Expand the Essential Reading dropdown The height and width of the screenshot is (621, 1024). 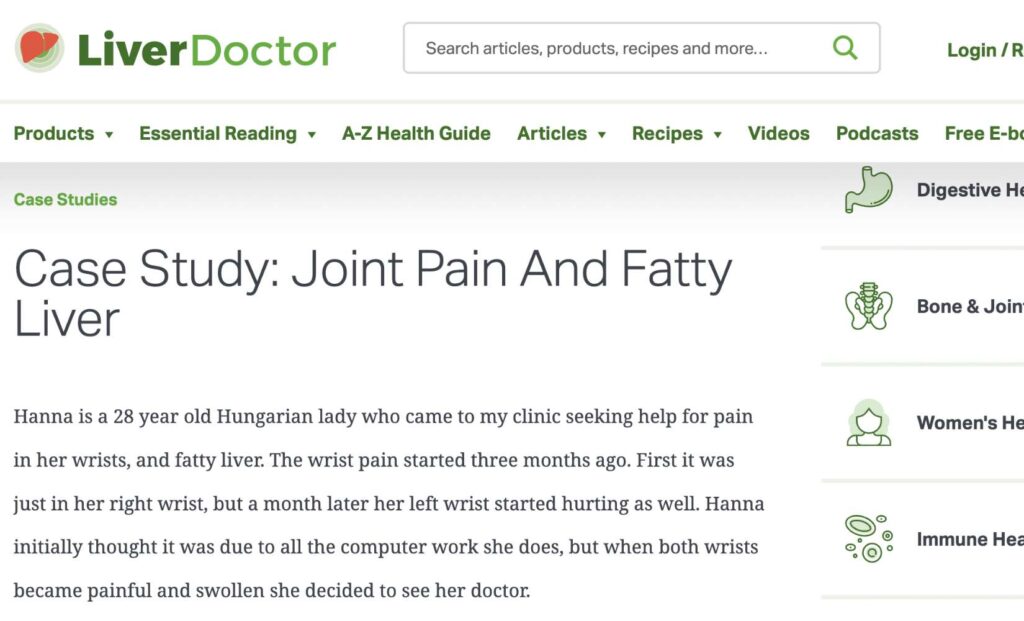pyautogui.click(x=311, y=134)
